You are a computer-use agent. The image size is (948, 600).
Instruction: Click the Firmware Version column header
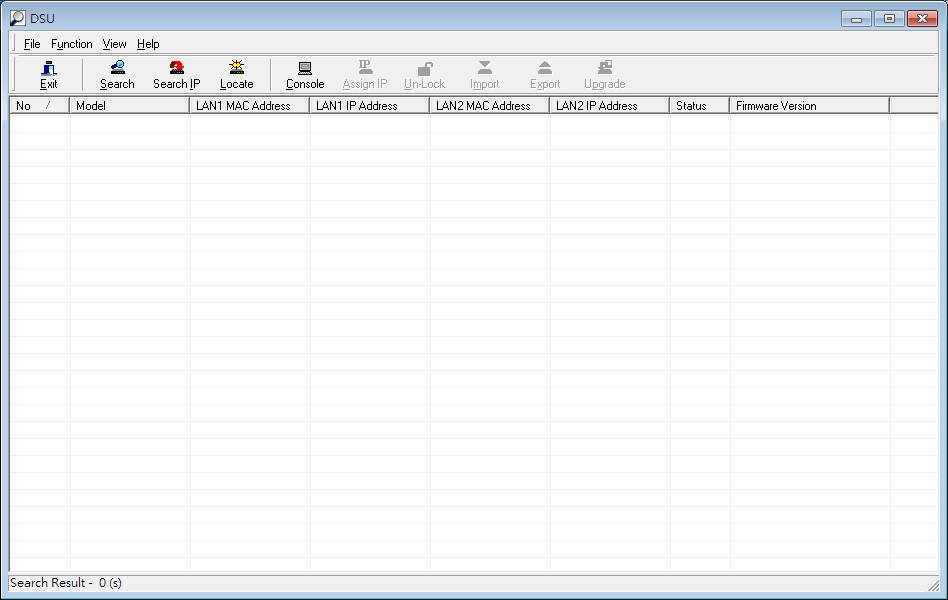[x=810, y=106]
